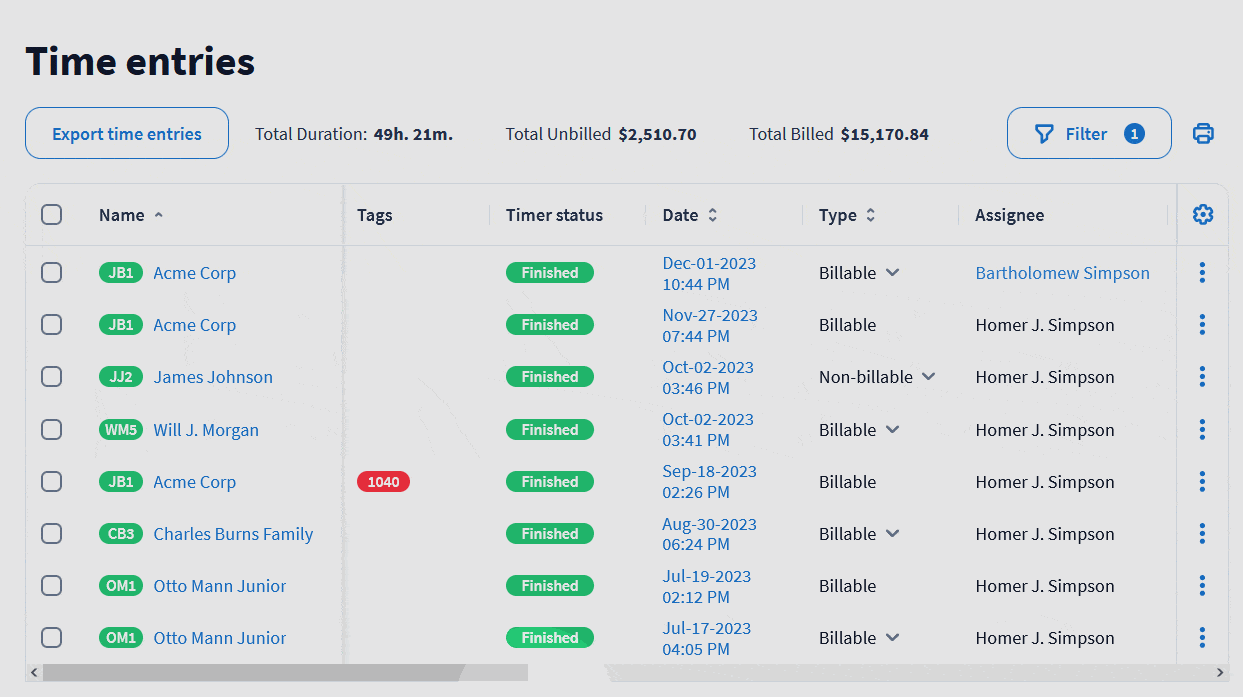
Task: Check the first Acme Corp entry's checkbox
Action: 51,272
